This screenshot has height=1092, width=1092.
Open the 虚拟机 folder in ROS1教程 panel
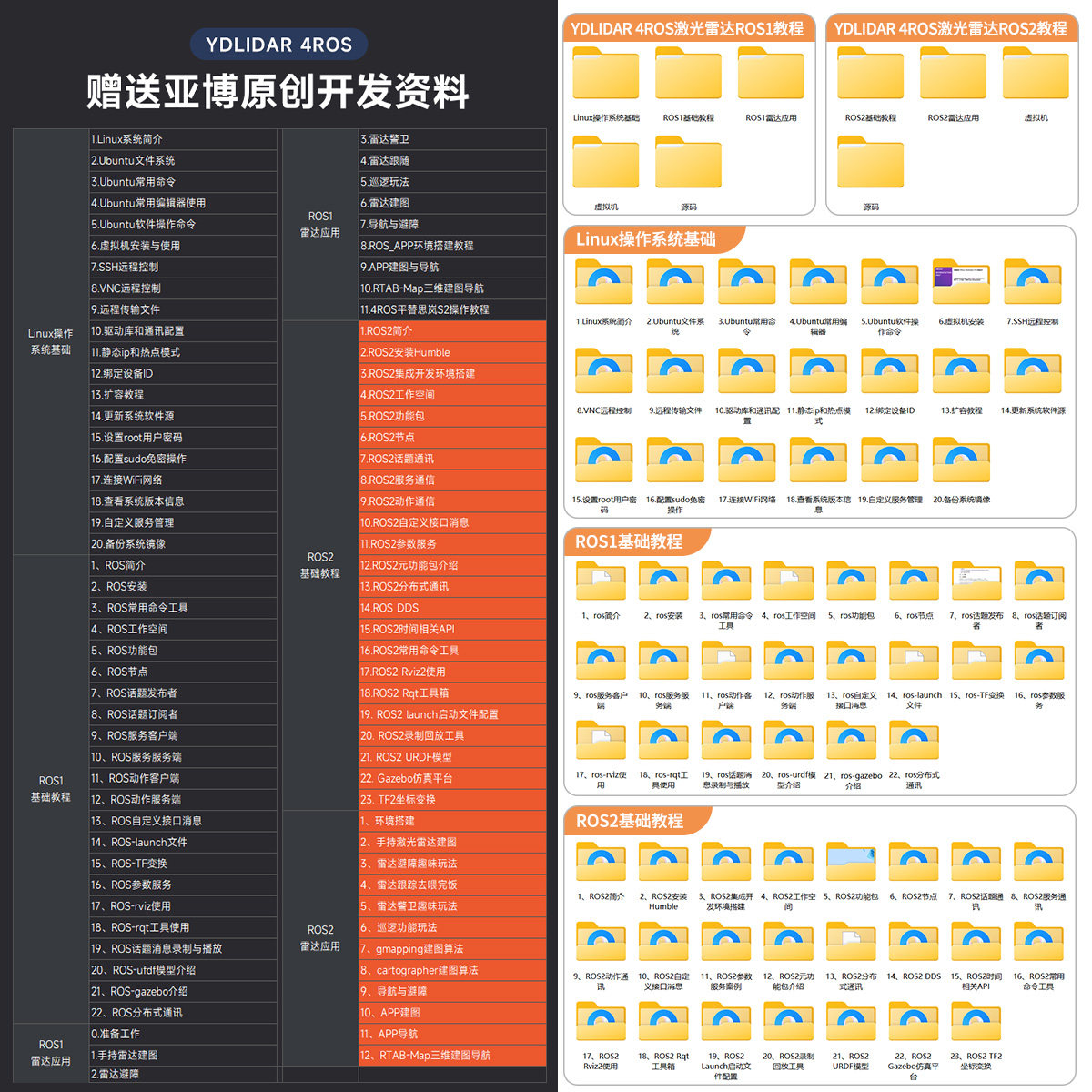[x=606, y=162]
